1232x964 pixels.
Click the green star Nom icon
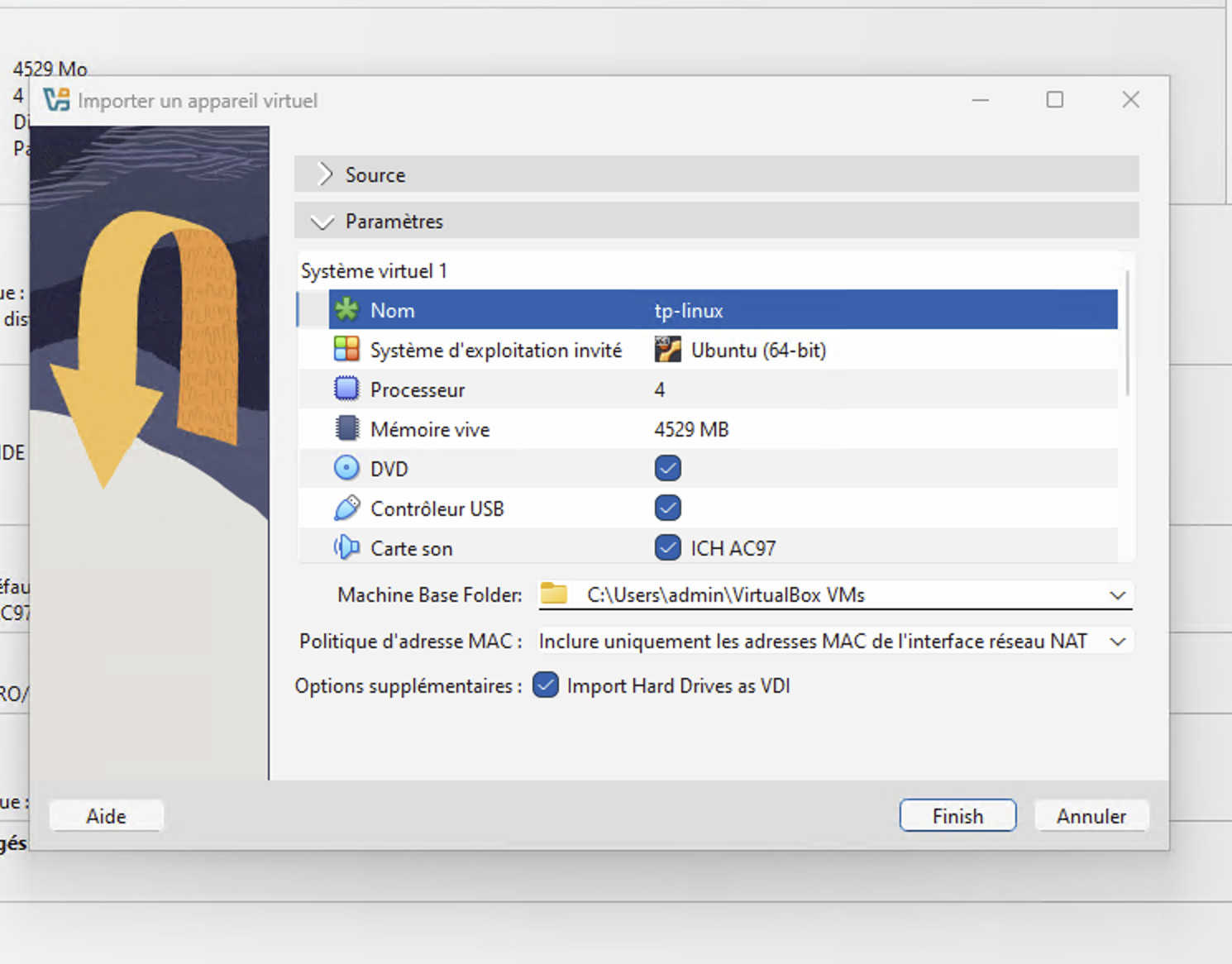click(x=346, y=310)
